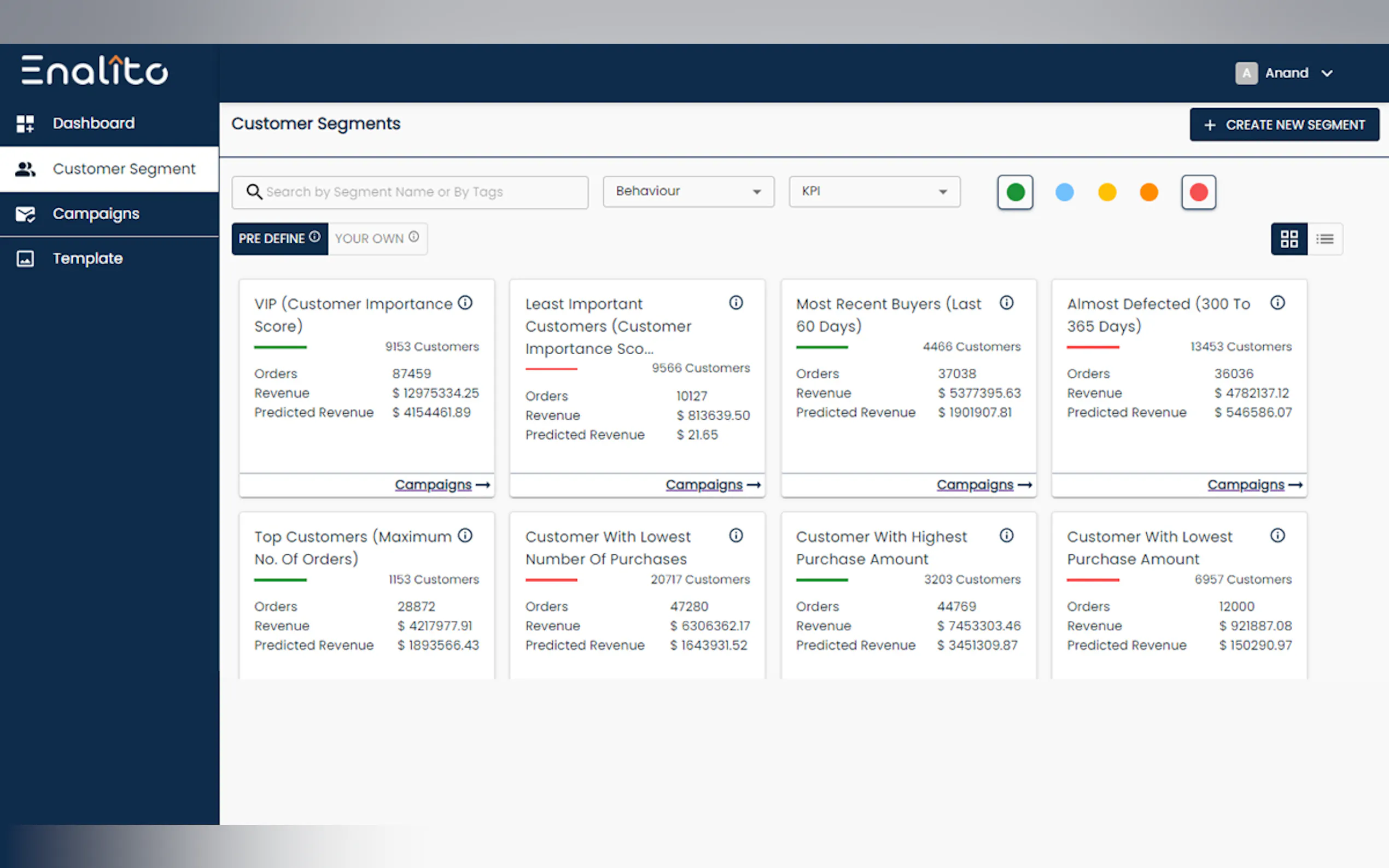The width and height of the screenshot is (1389, 868).
Task: Show info for VIP Customer Importance Score
Action: (x=465, y=302)
